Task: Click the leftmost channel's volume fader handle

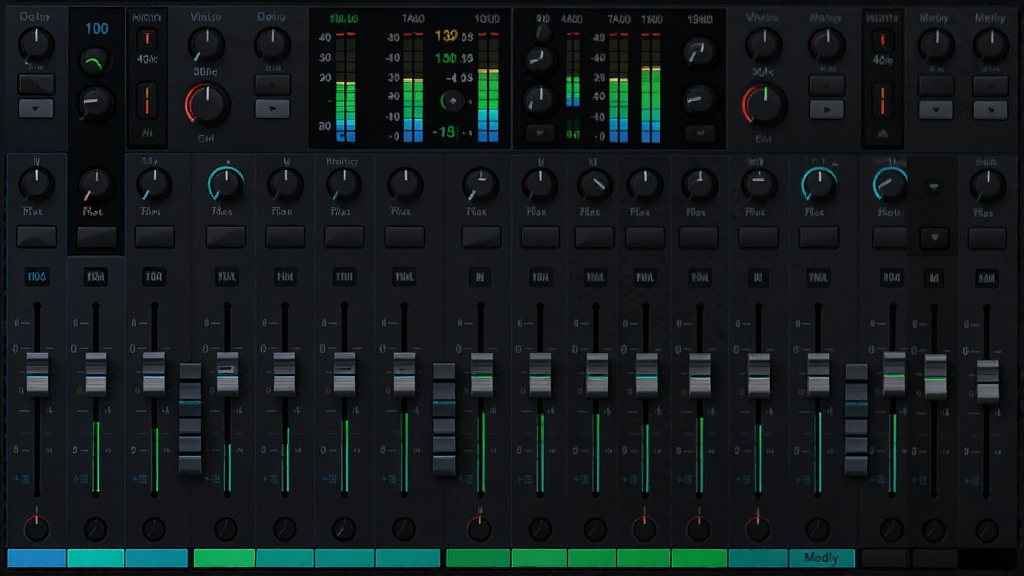Action: coord(37,373)
